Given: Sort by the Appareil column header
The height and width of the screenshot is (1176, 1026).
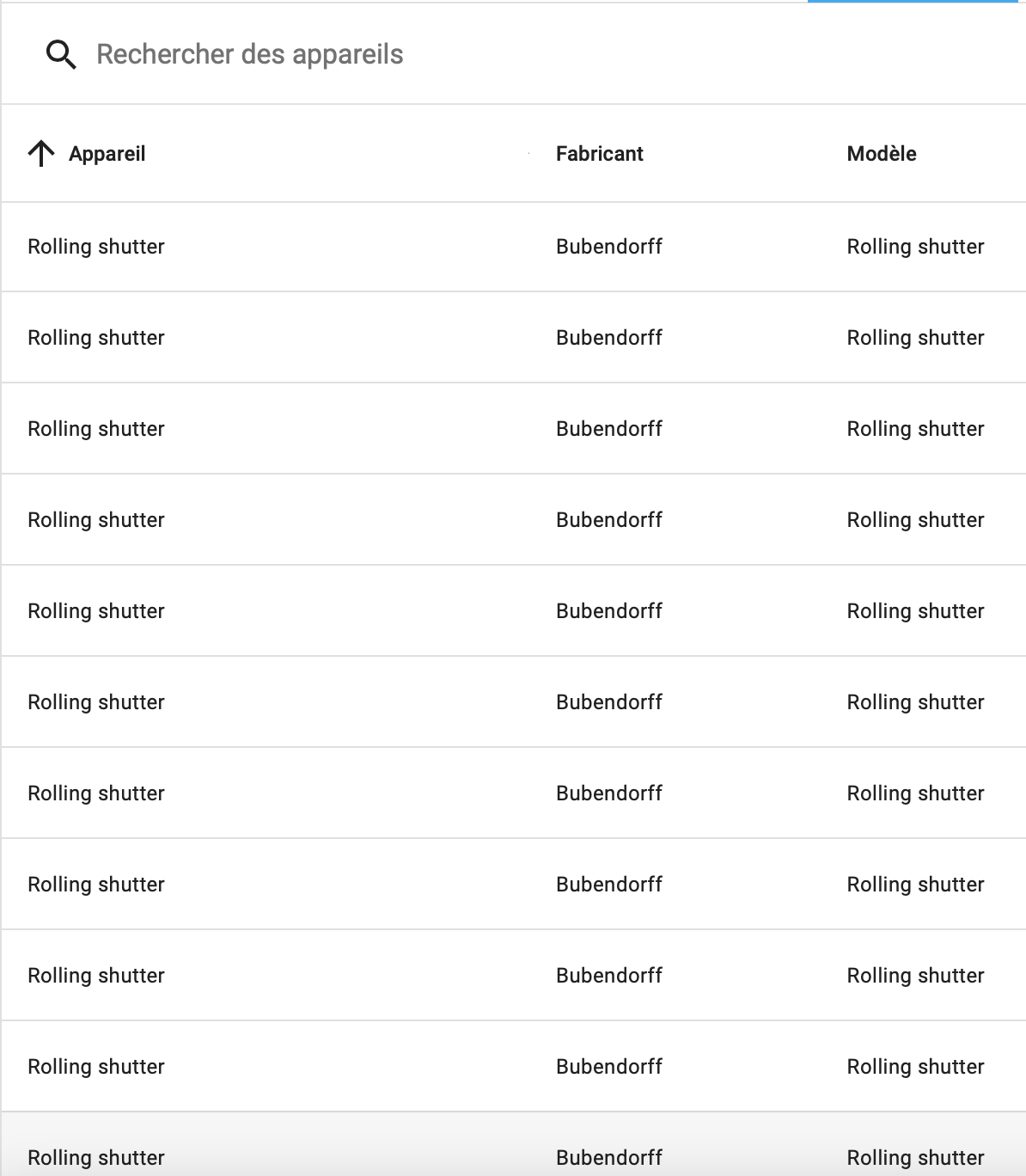Looking at the screenshot, I should [107, 154].
